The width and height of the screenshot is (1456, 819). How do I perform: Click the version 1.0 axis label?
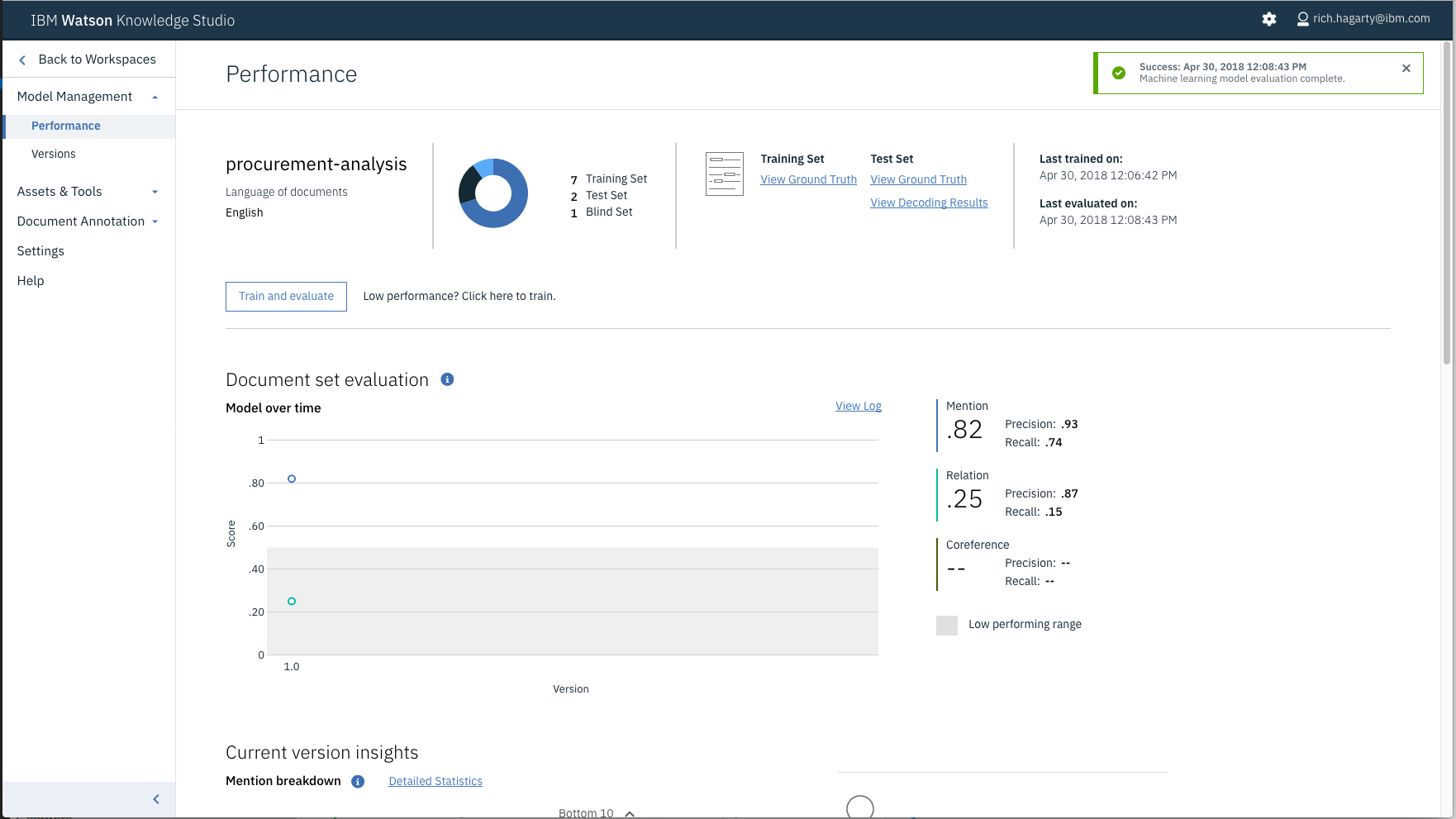(x=292, y=667)
